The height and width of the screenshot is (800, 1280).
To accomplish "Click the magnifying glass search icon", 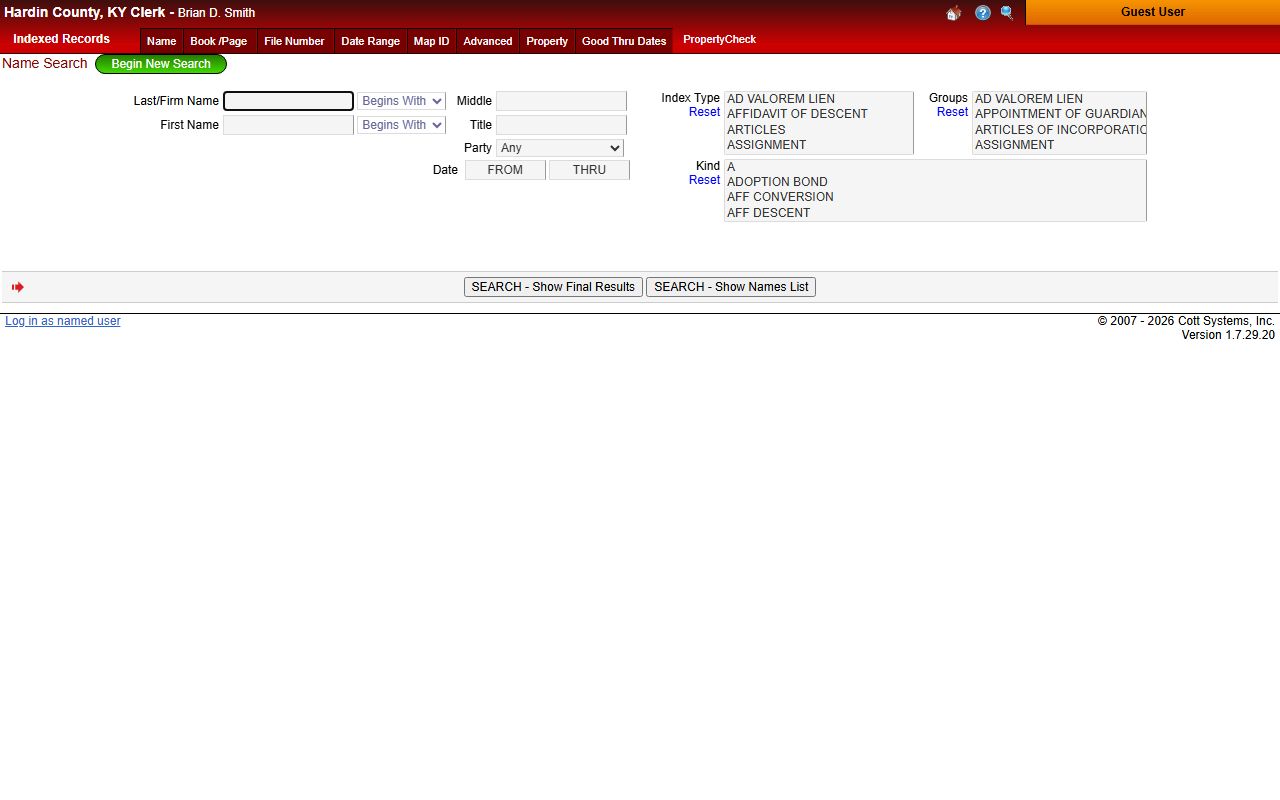I will [1007, 13].
